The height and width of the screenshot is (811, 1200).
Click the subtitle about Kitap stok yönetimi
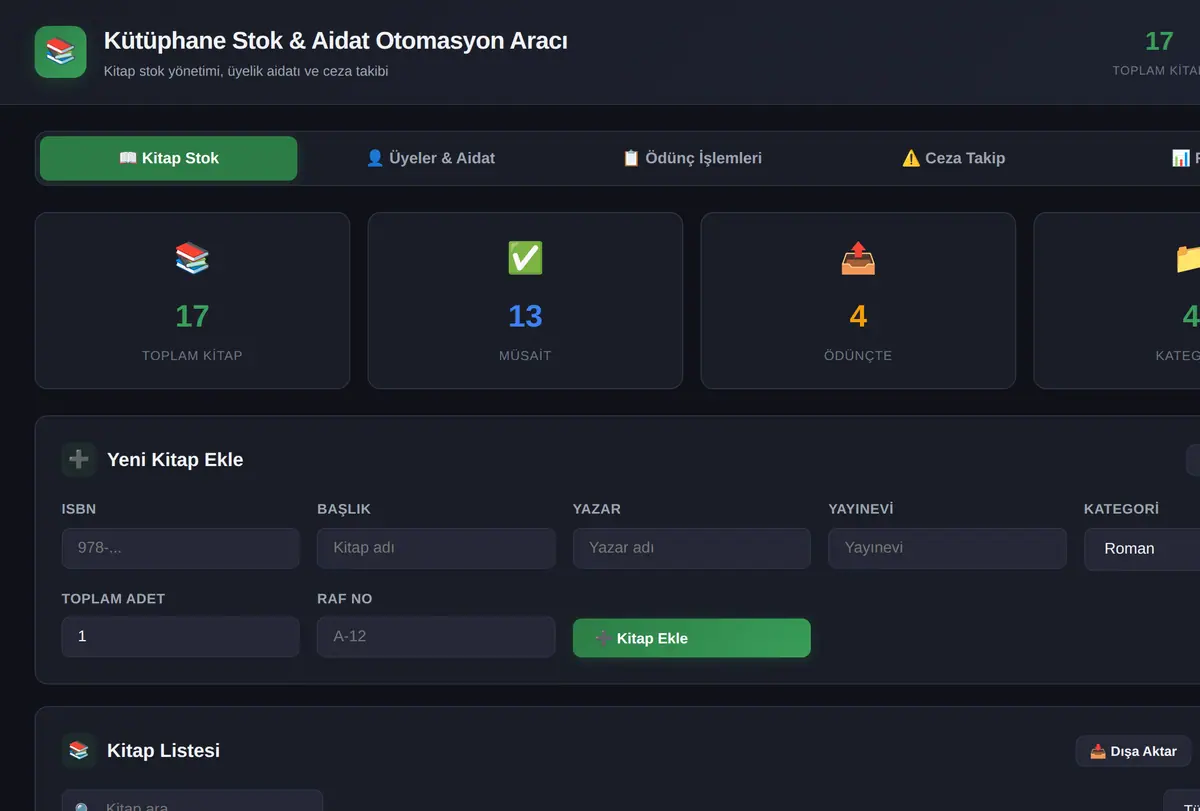point(246,71)
